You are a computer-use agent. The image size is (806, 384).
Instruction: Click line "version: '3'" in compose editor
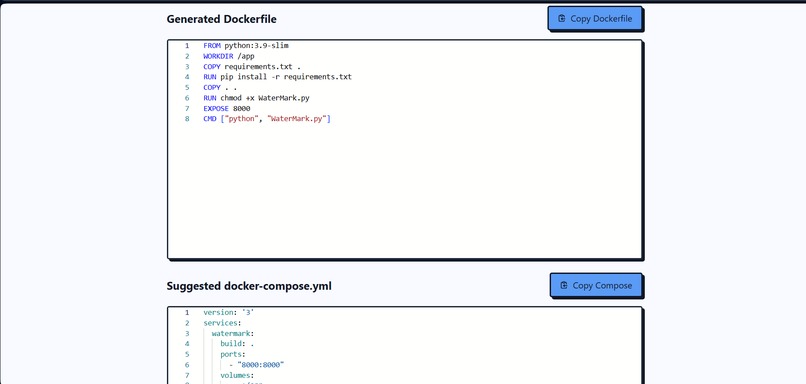click(229, 312)
